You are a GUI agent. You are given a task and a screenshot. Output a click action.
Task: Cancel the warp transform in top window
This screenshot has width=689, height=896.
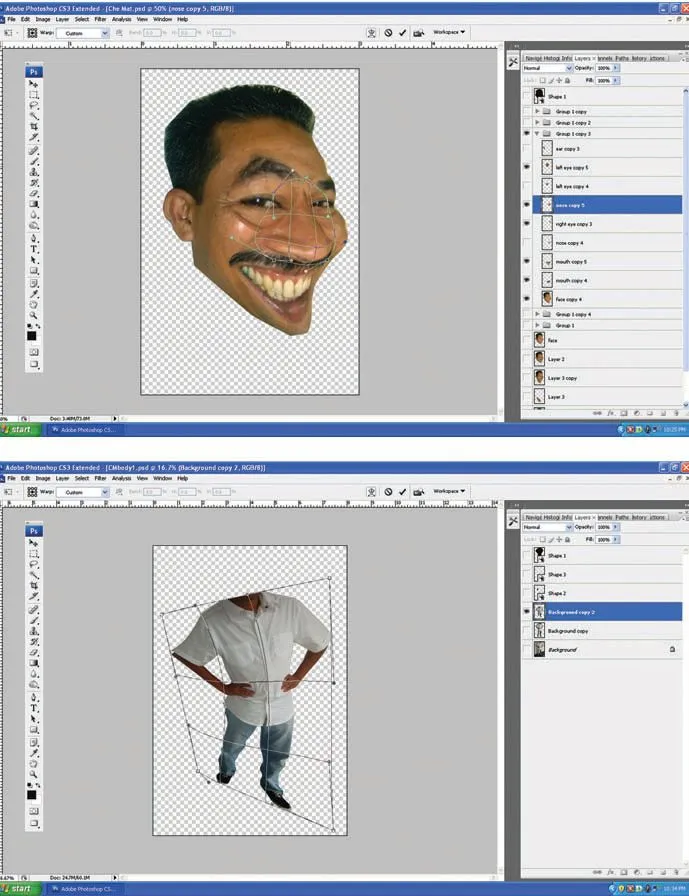click(388, 33)
